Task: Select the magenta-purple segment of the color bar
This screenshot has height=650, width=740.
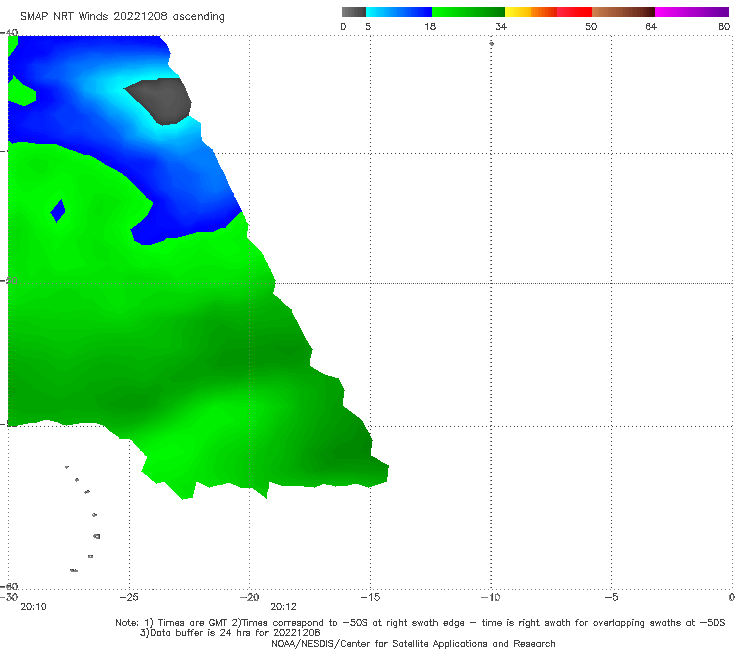Action: (x=692, y=12)
